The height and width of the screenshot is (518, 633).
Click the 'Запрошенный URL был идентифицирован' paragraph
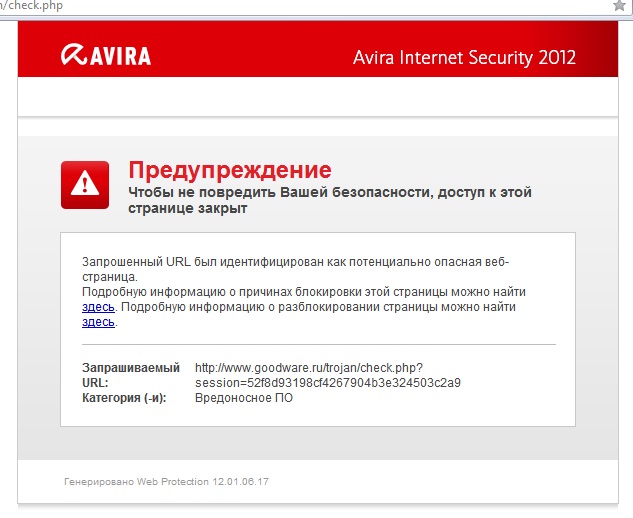(296, 269)
